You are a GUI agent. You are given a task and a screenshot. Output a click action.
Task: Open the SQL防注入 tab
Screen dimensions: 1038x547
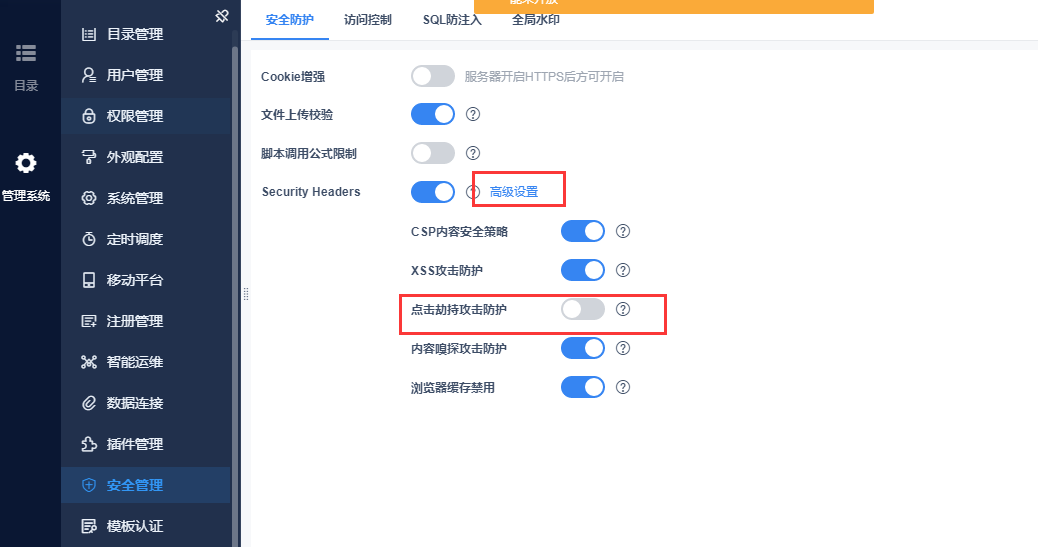pos(452,20)
